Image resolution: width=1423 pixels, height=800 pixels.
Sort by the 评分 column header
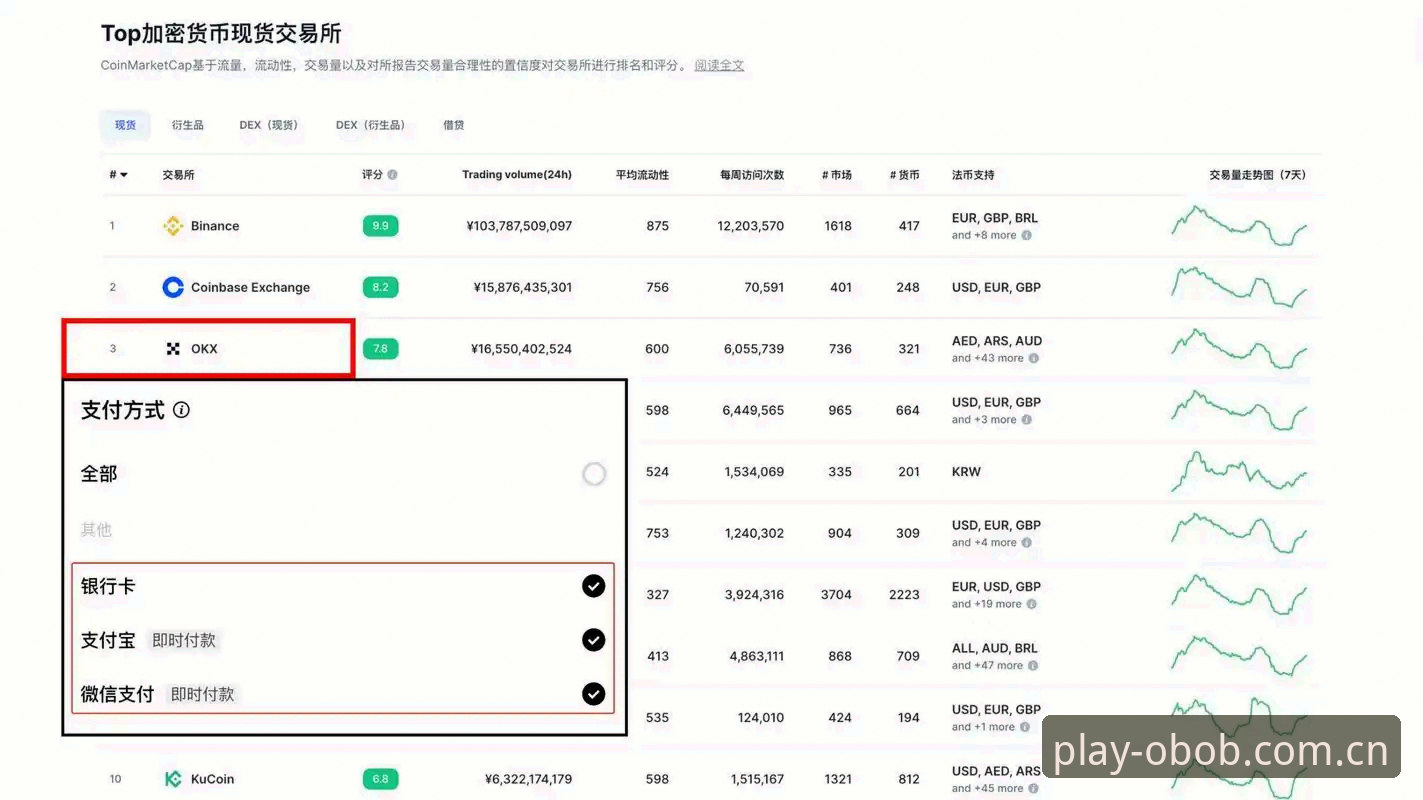point(373,175)
